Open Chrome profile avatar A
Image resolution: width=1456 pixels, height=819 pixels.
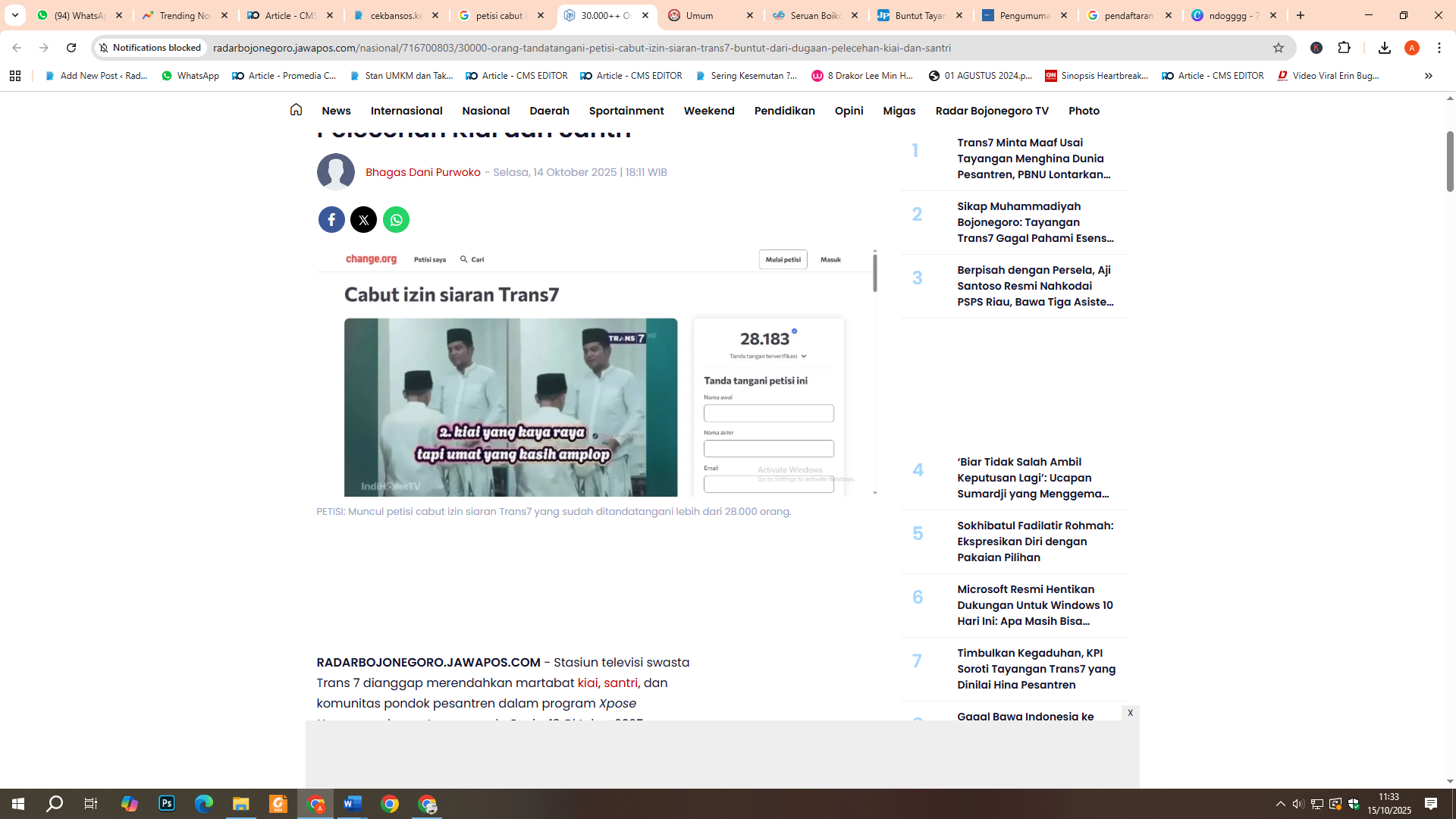(x=1412, y=48)
